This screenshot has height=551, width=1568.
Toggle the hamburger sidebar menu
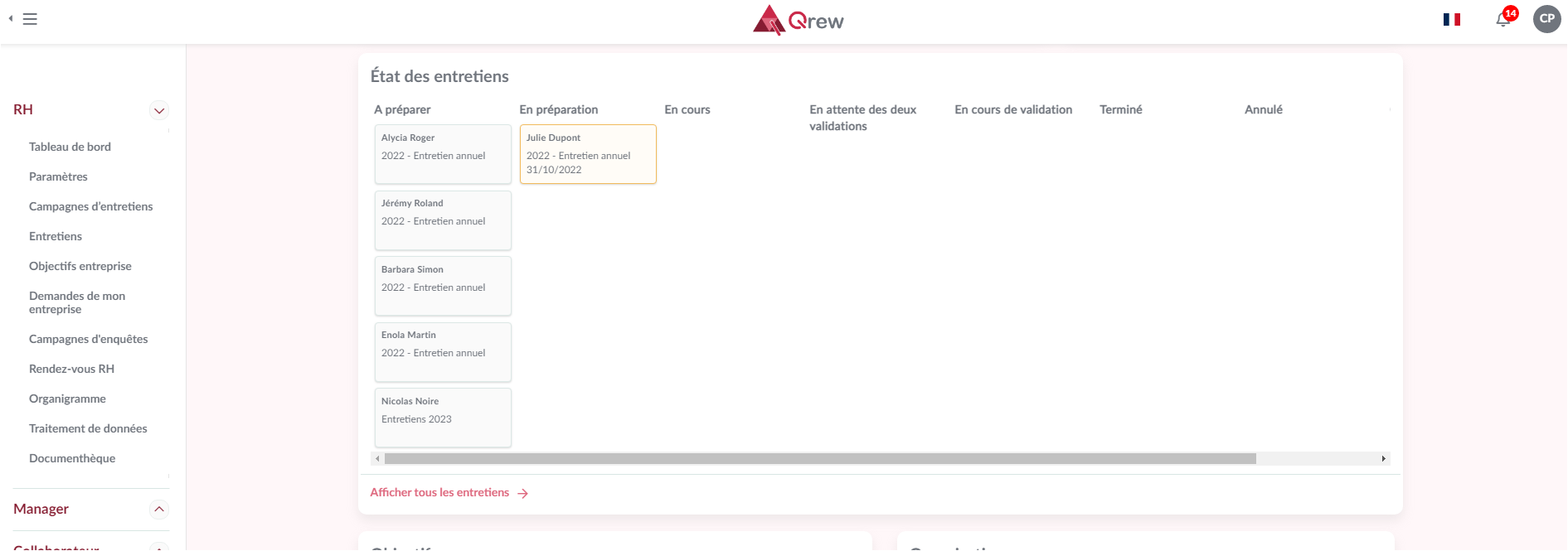tap(30, 19)
